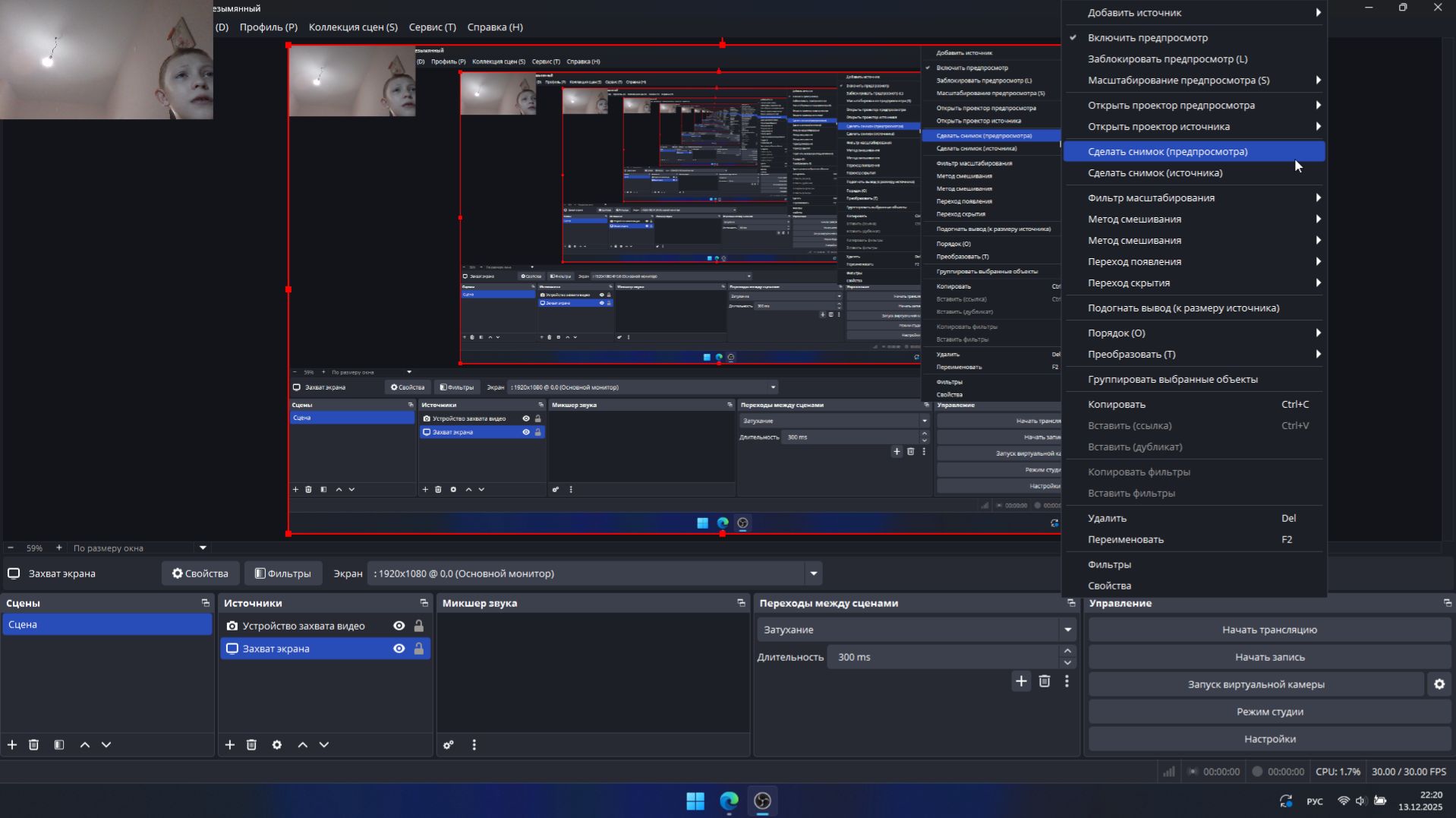This screenshot has width=1456, height=818.
Task: Add a transition with plus icon
Action: [1021, 681]
